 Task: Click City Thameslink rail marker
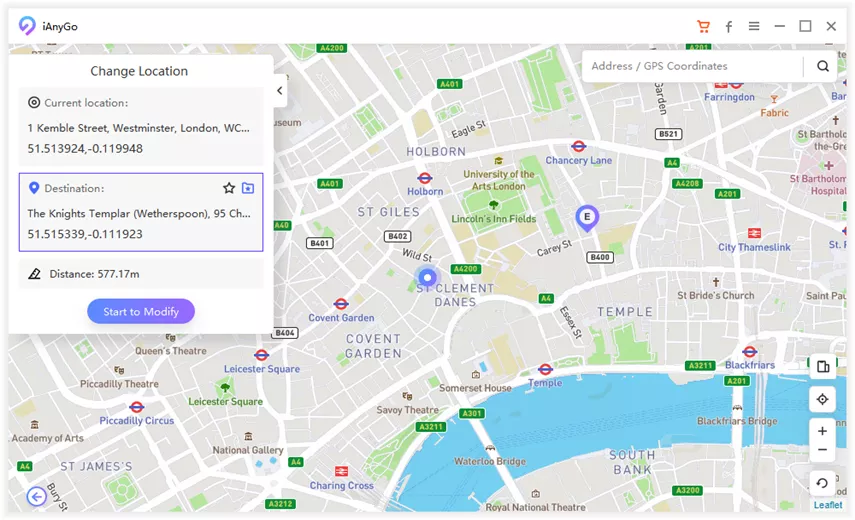click(x=755, y=233)
